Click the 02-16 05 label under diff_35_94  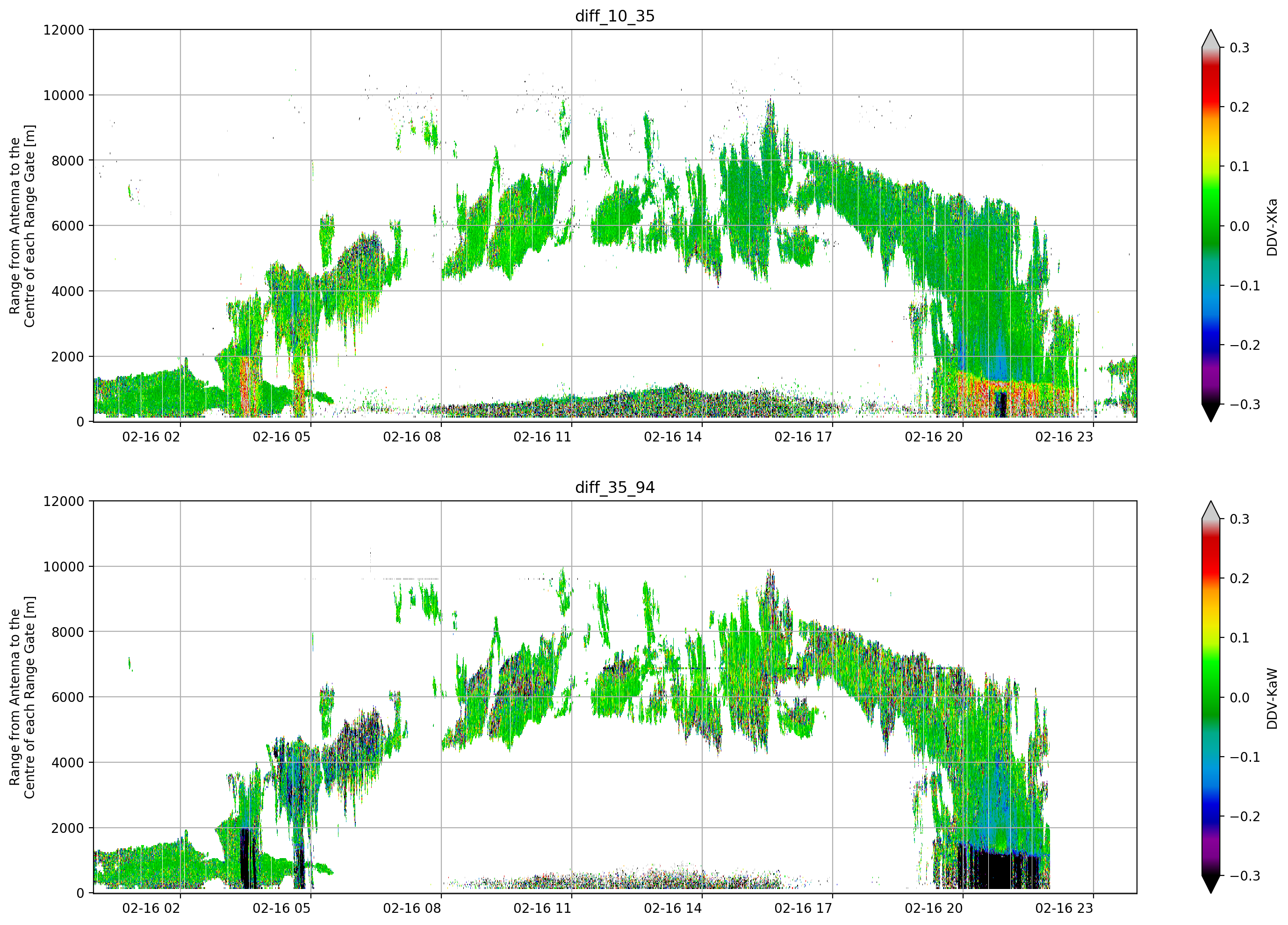click(x=282, y=909)
